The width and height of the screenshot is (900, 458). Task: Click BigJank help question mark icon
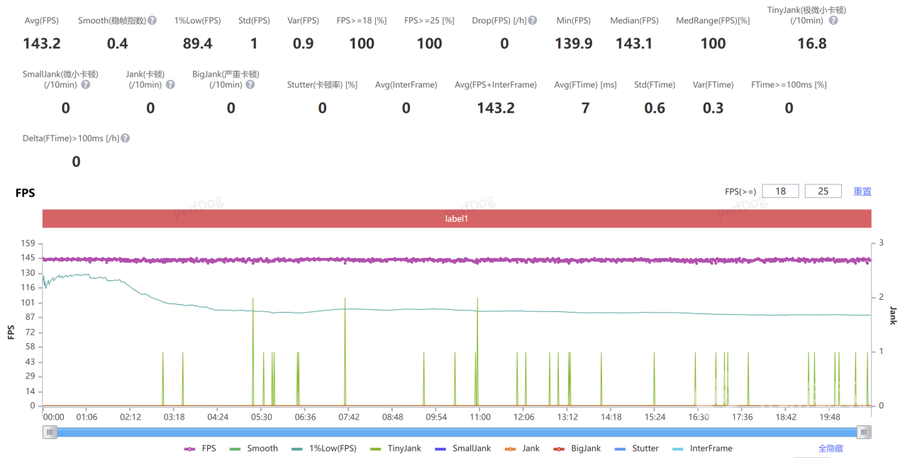(250, 84)
